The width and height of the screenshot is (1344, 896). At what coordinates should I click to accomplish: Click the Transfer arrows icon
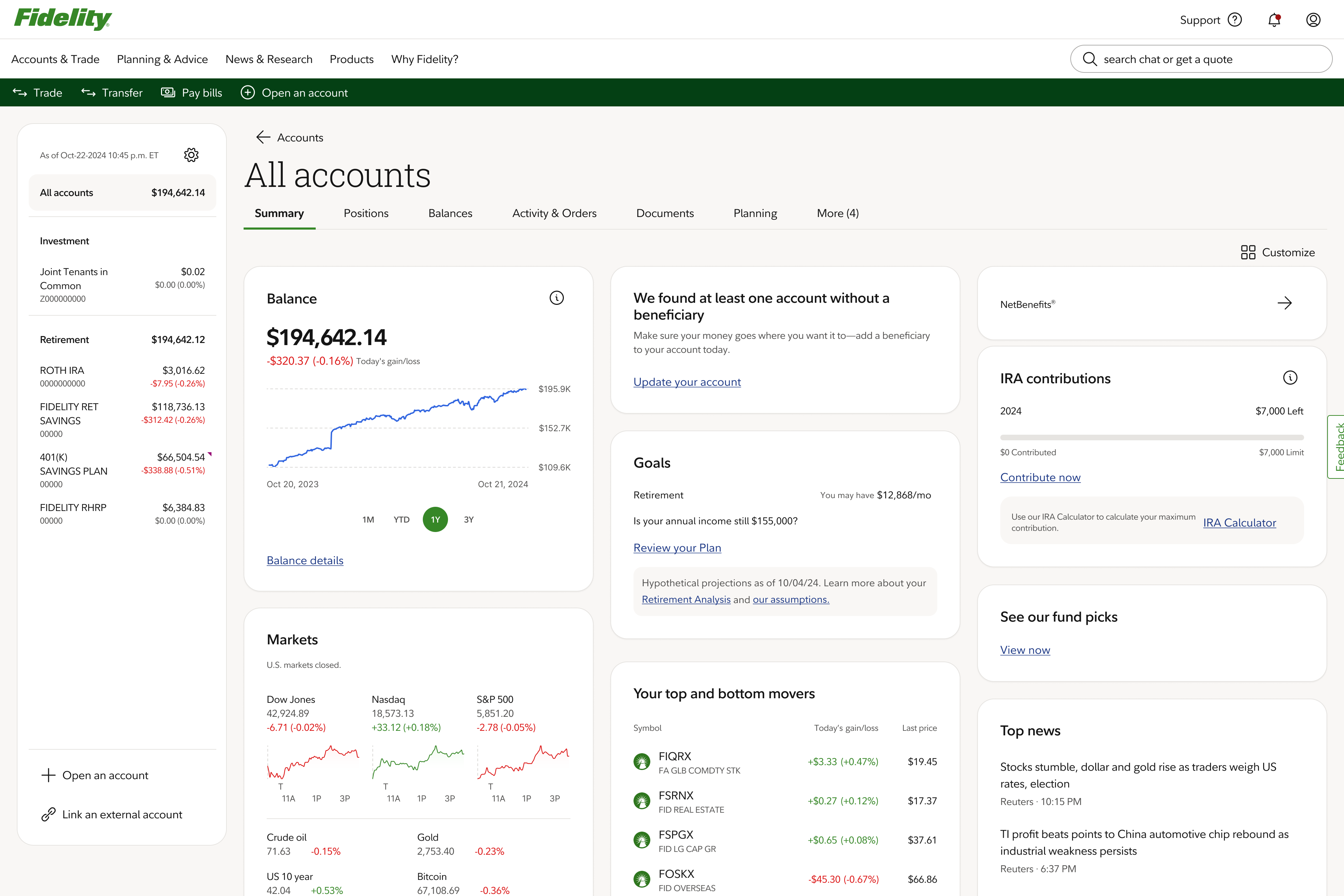pyautogui.click(x=89, y=92)
